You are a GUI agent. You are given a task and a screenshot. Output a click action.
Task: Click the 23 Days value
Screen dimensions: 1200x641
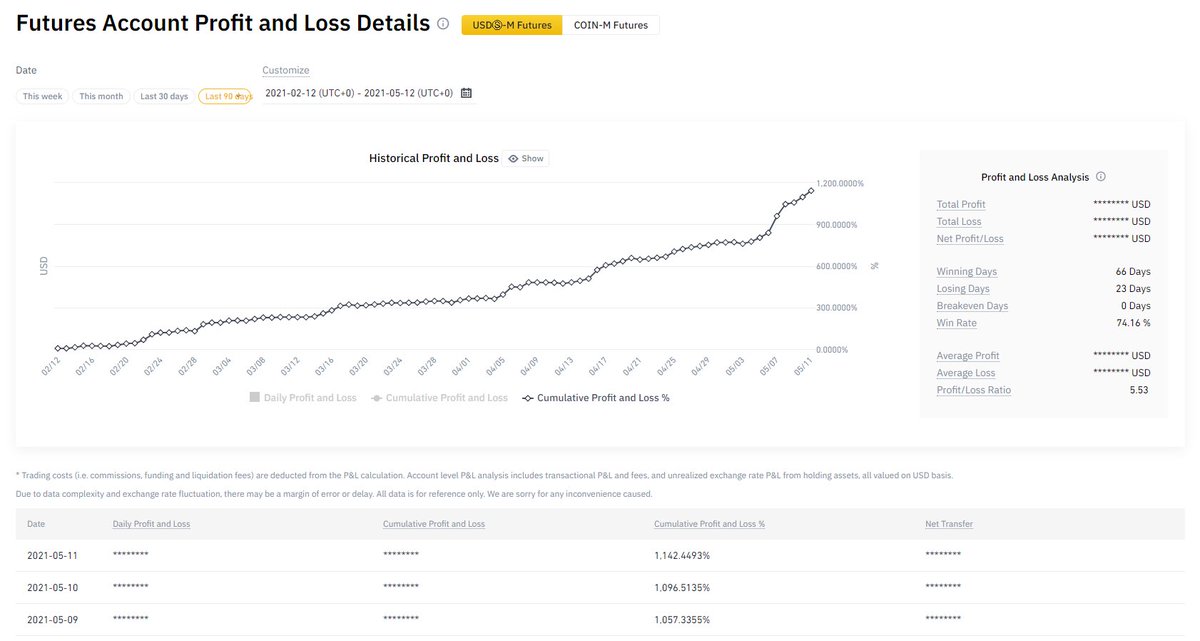1133,288
